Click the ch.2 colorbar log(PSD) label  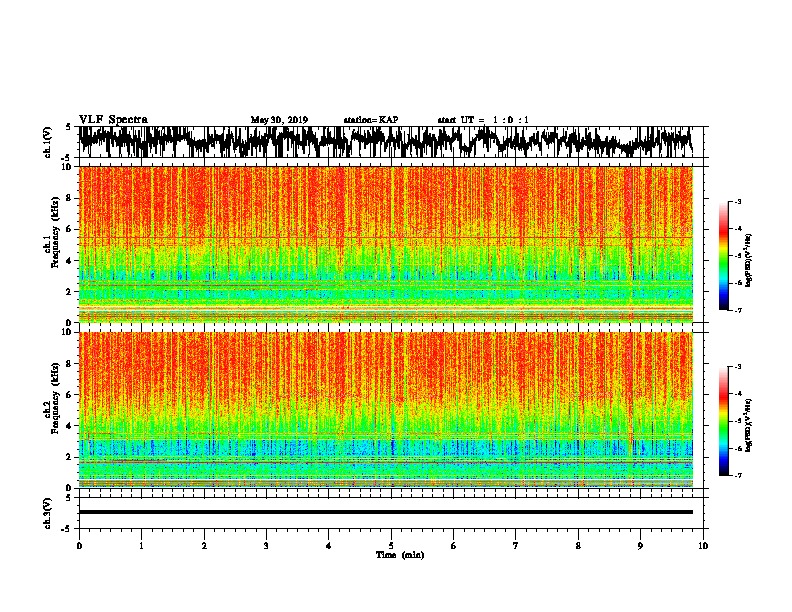[x=748, y=425]
